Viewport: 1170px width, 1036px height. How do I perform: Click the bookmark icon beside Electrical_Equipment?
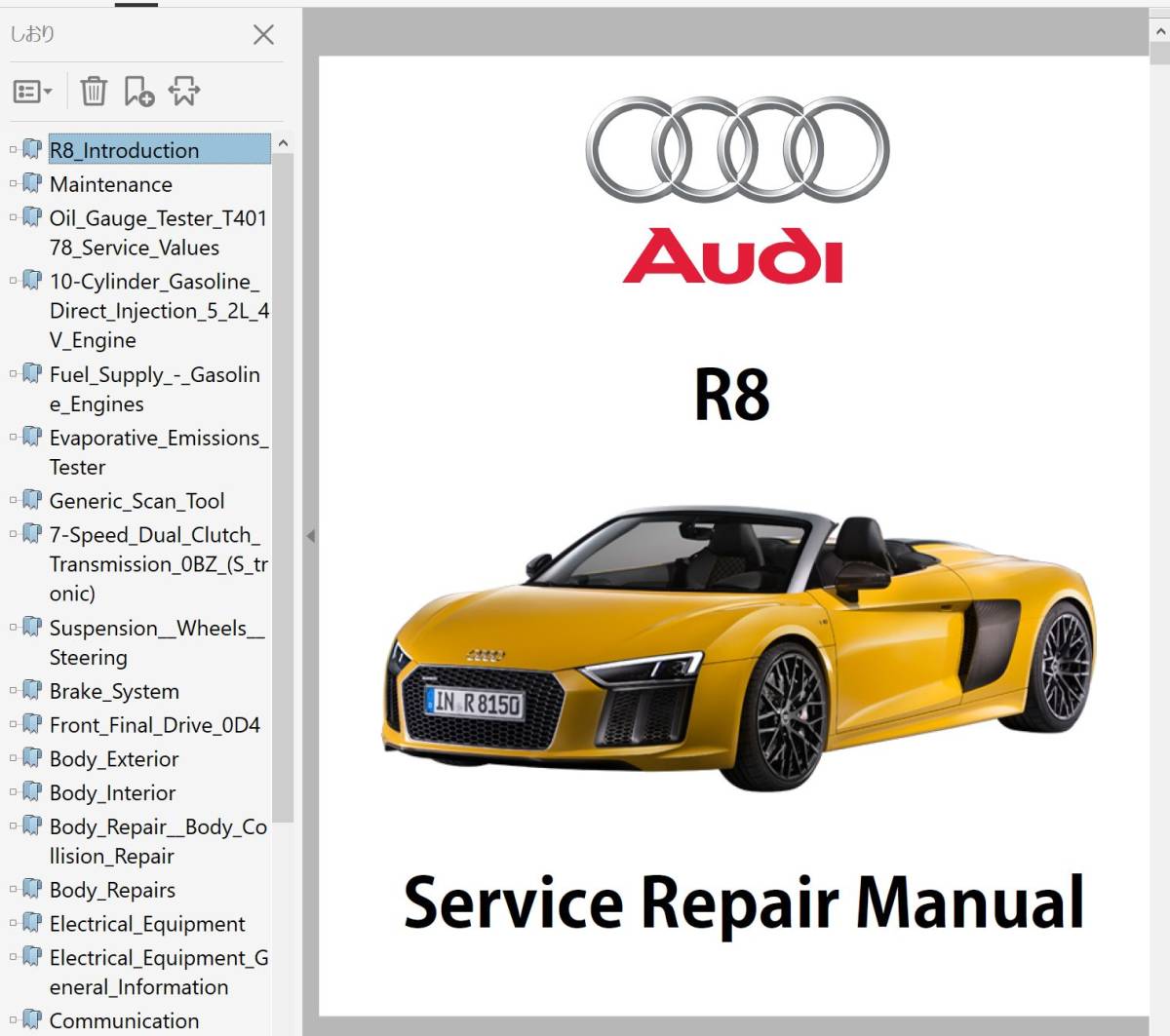pyautogui.click(x=32, y=923)
